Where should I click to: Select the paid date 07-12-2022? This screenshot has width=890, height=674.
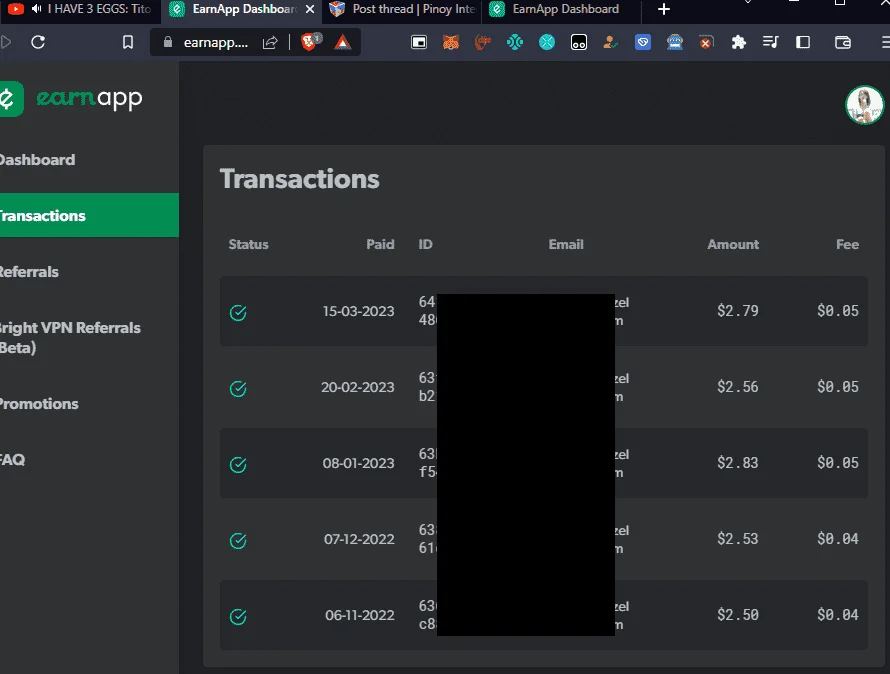359,539
